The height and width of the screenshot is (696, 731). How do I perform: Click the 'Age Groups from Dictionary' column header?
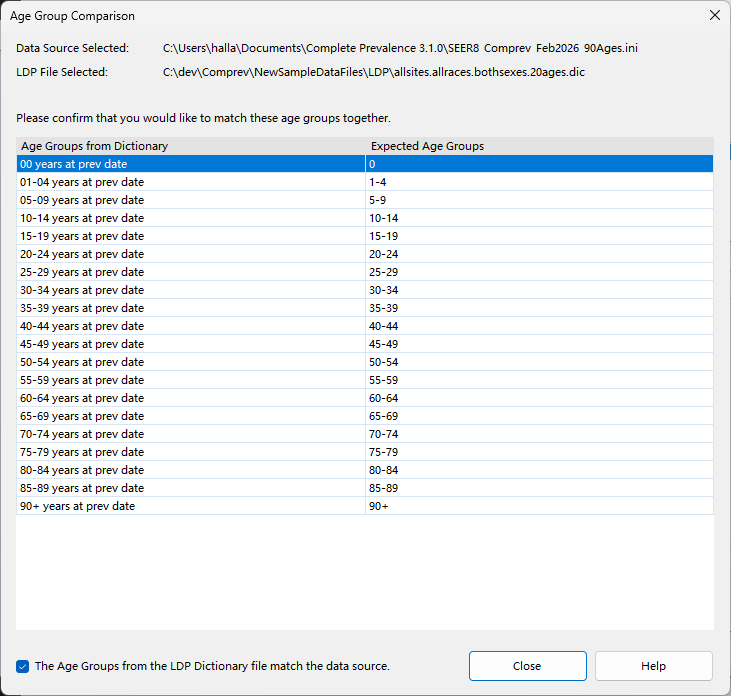point(191,146)
